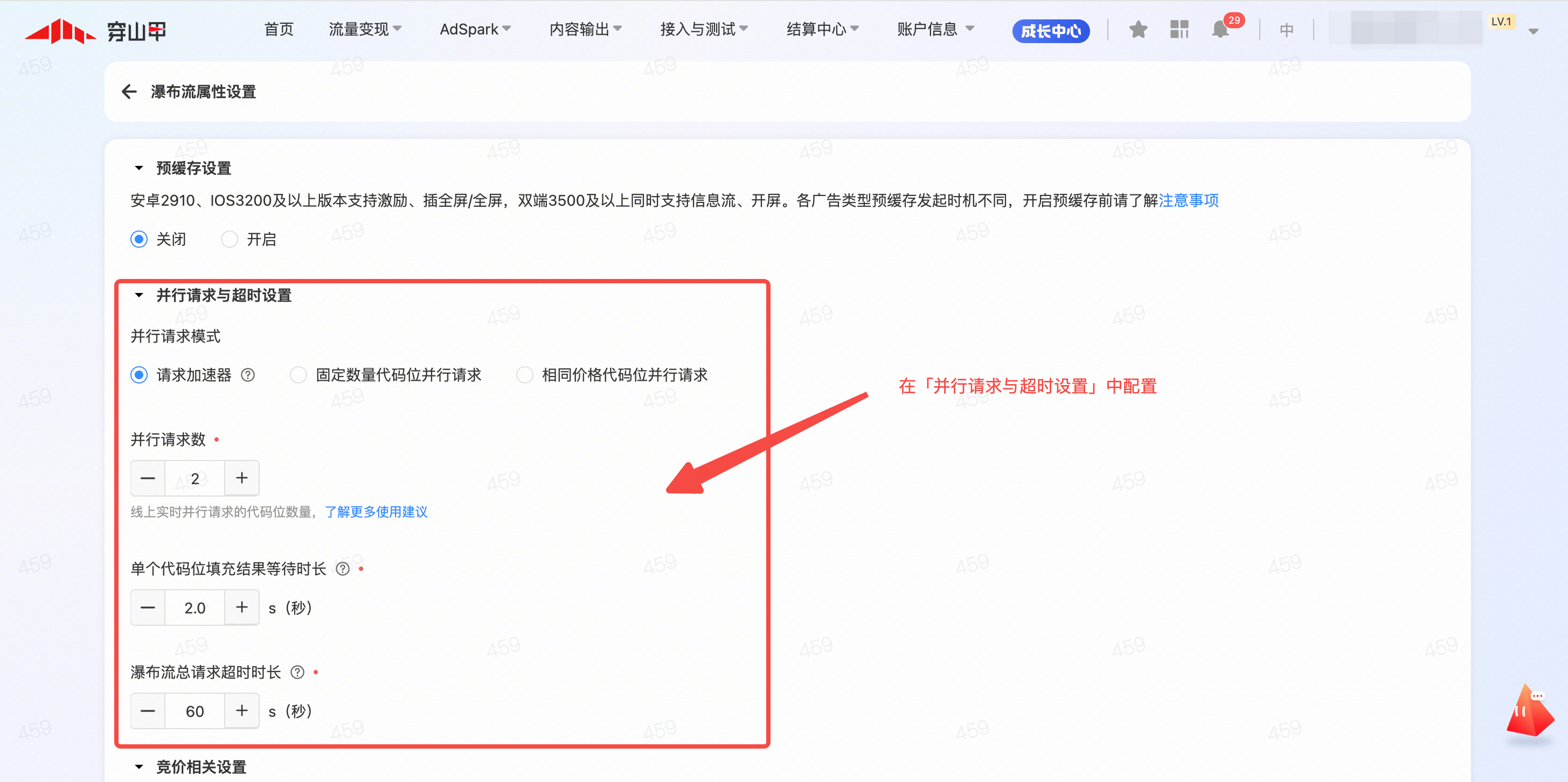Increase 并行请求数 with plus button

pyautogui.click(x=241, y=478)
